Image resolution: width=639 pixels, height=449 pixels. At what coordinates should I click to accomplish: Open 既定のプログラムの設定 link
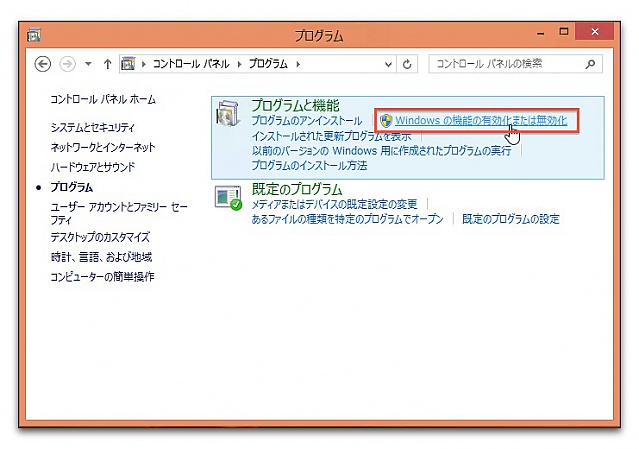click(x=511, y=219)
